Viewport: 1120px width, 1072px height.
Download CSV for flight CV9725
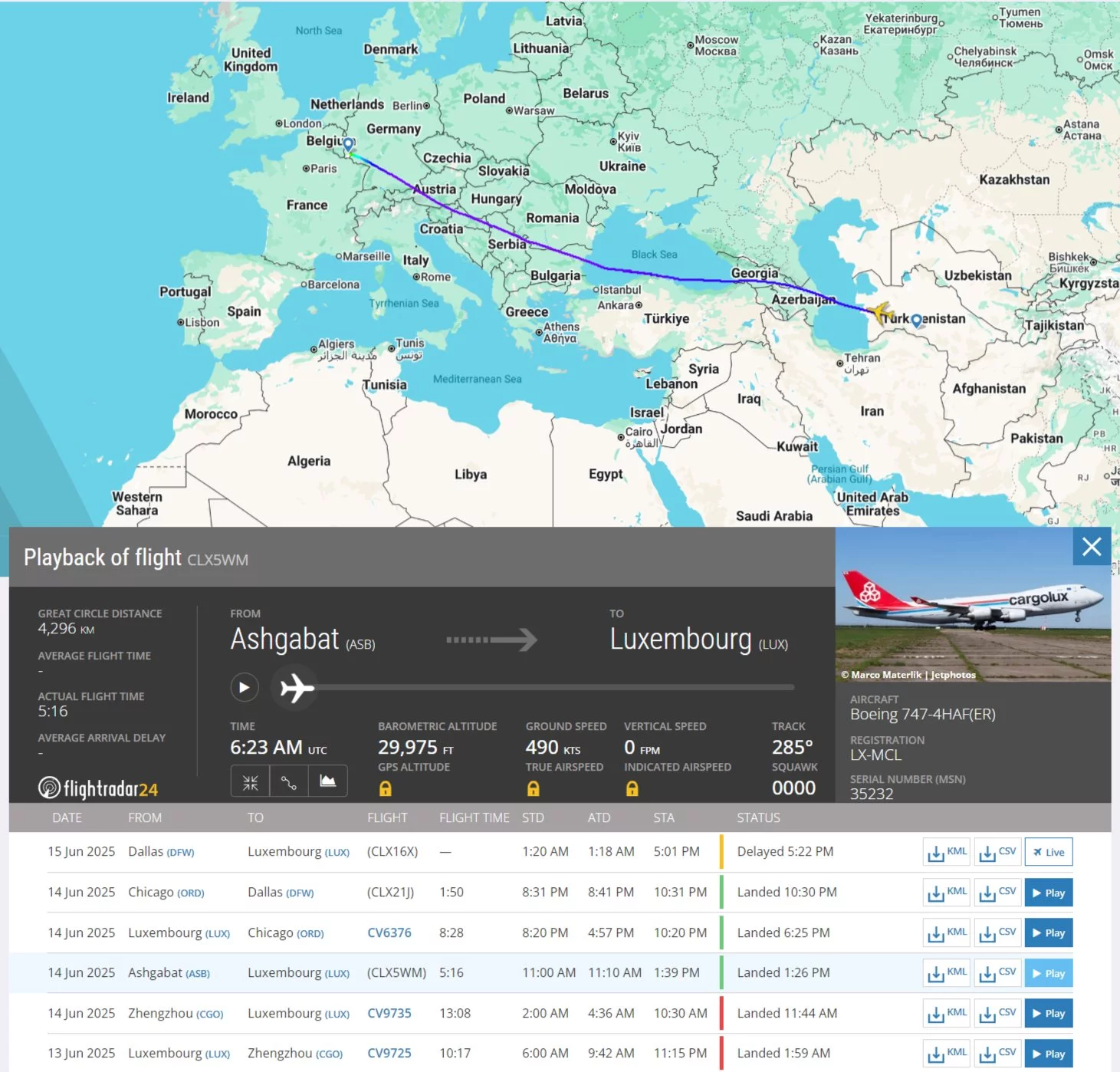point(997,1054)
